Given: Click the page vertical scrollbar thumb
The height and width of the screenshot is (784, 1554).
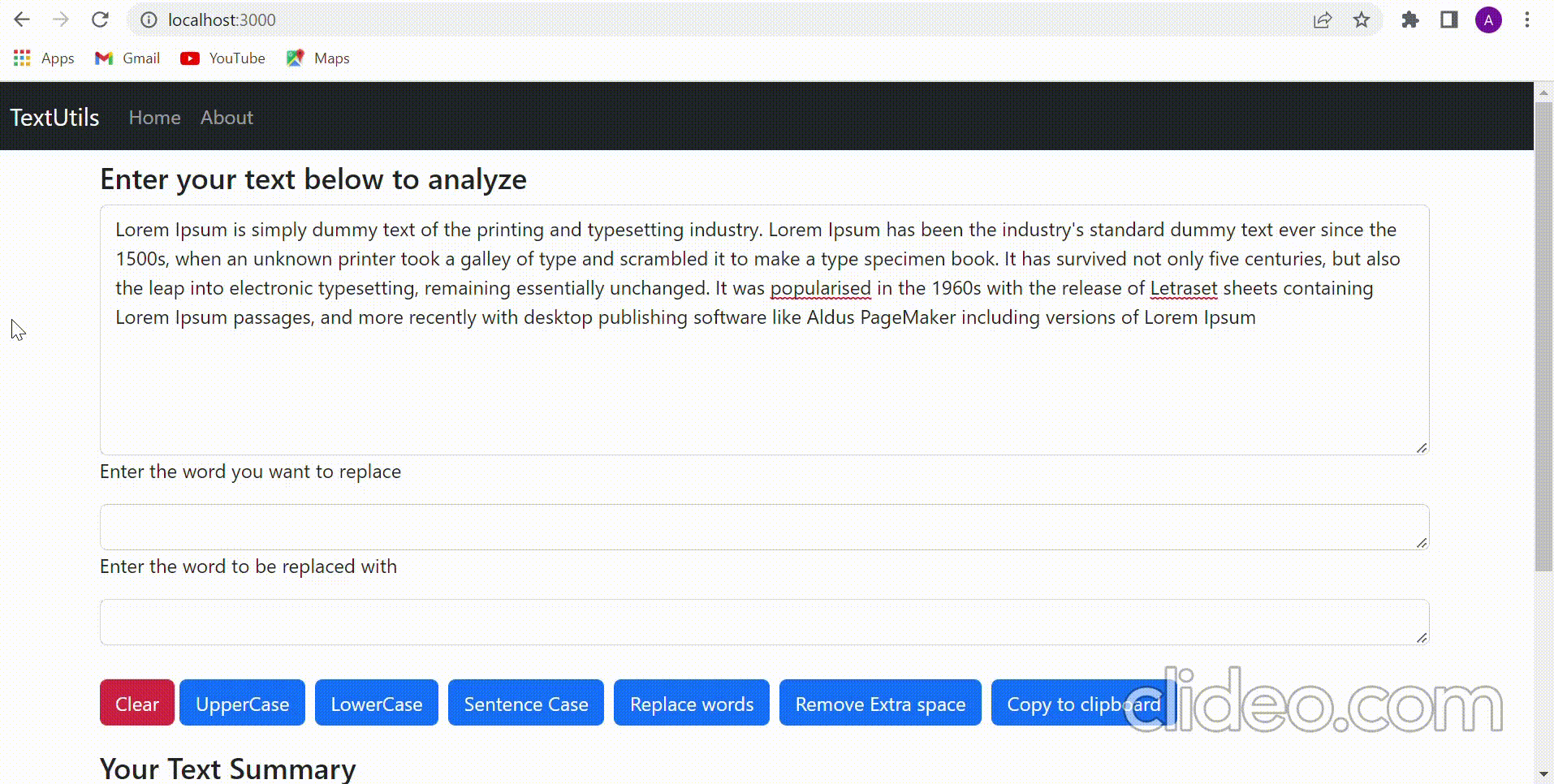Looking at the screenshot, I should (1543, 337).
